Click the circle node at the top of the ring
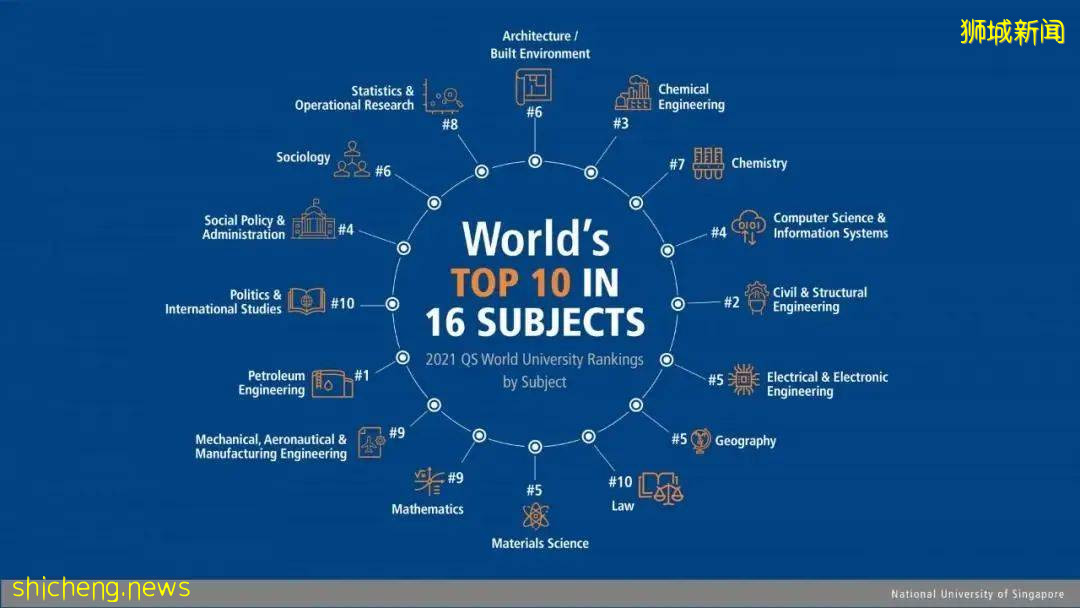Screen dimensions: 1080x608 point(535,161)
